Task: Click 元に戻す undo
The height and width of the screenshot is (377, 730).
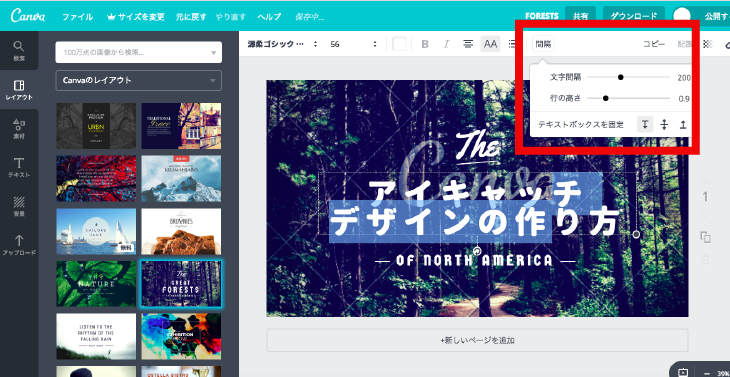Action: 191,17
